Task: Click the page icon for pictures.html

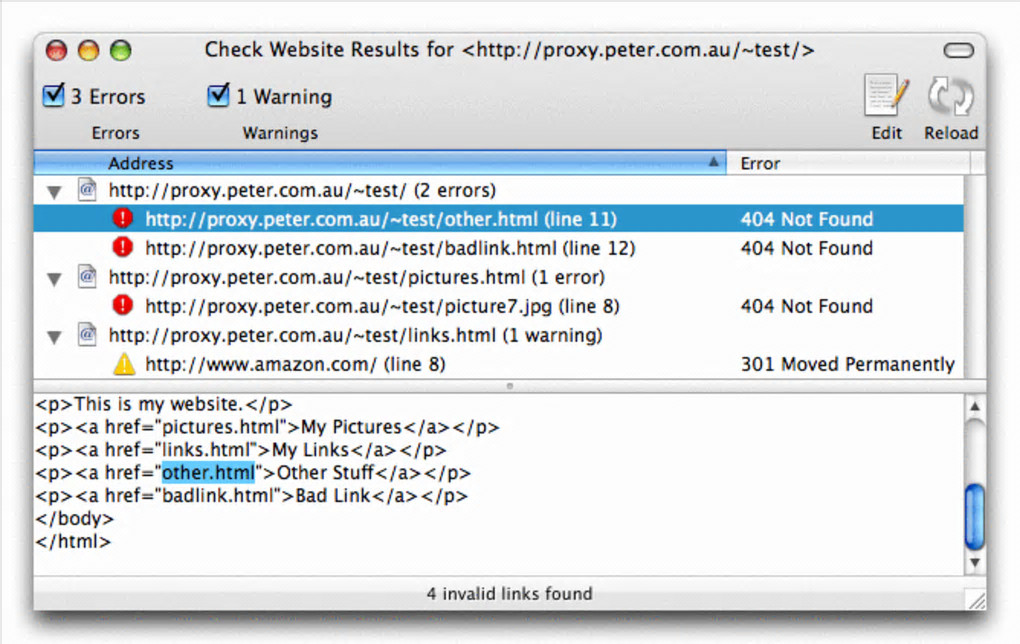Action: tap(87, 277)
